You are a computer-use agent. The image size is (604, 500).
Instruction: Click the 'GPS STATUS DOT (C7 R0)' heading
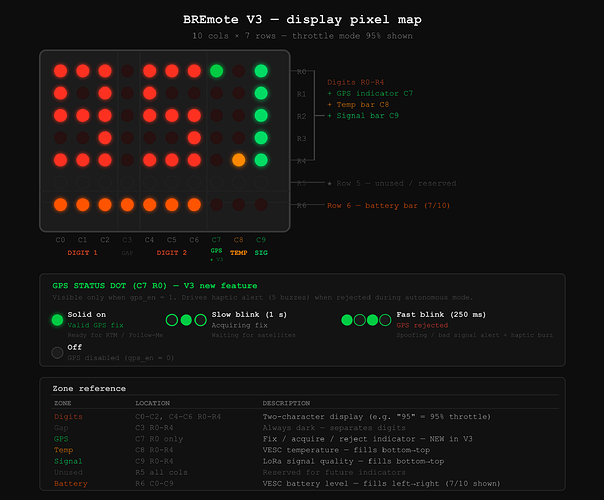point(109,286)
